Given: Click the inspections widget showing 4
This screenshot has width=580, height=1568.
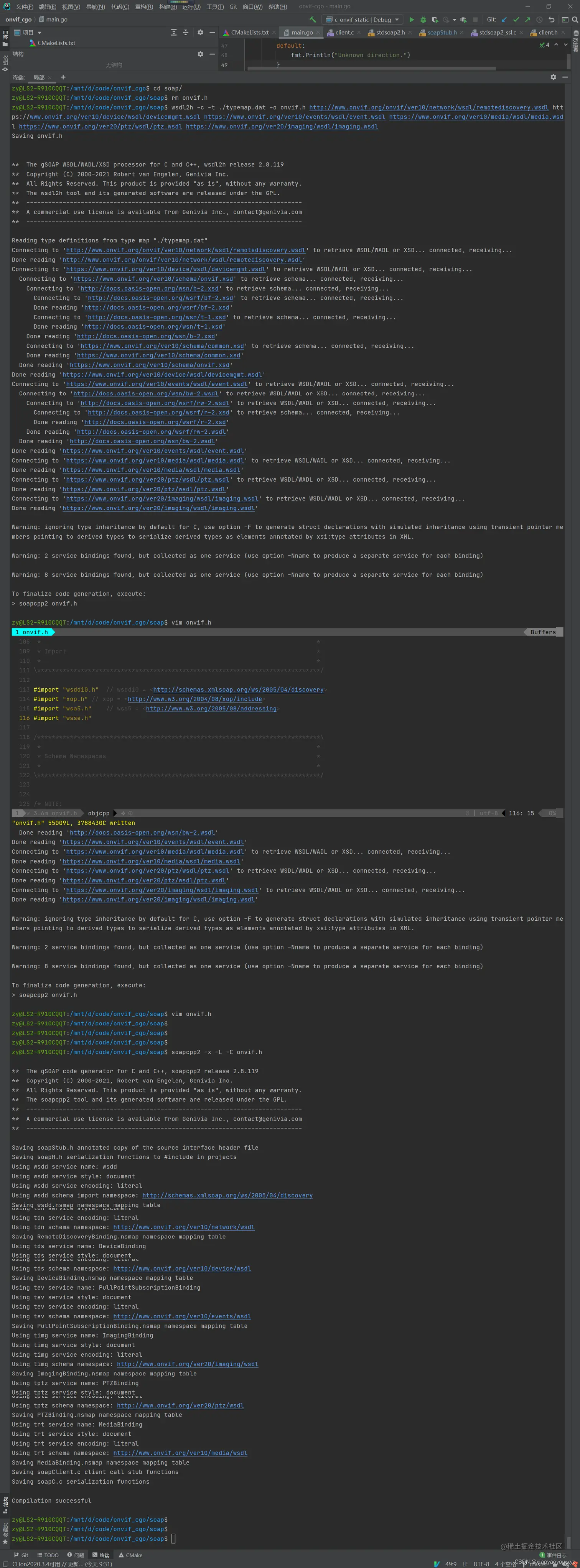Looking at the screenshot, I should click(544, 44).
